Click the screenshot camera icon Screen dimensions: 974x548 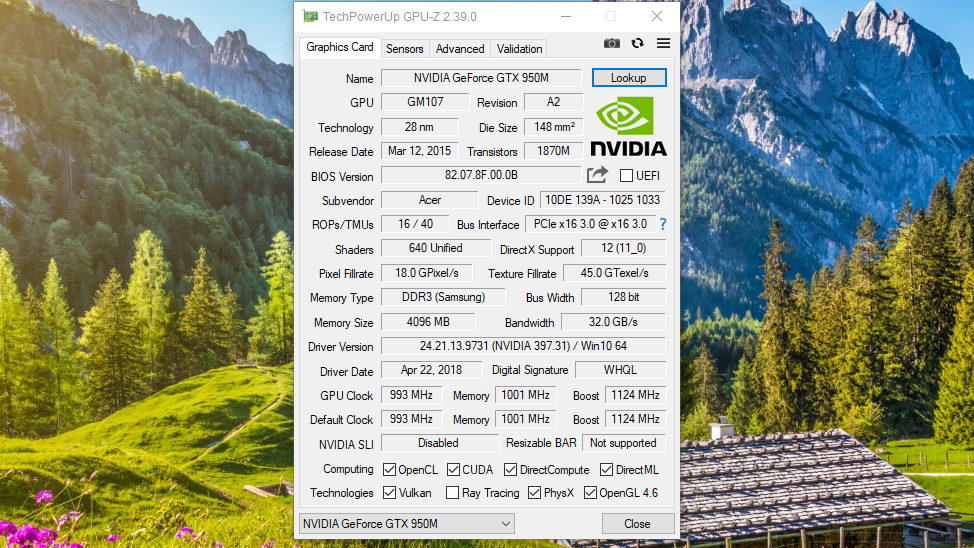(x=612, y=44)
